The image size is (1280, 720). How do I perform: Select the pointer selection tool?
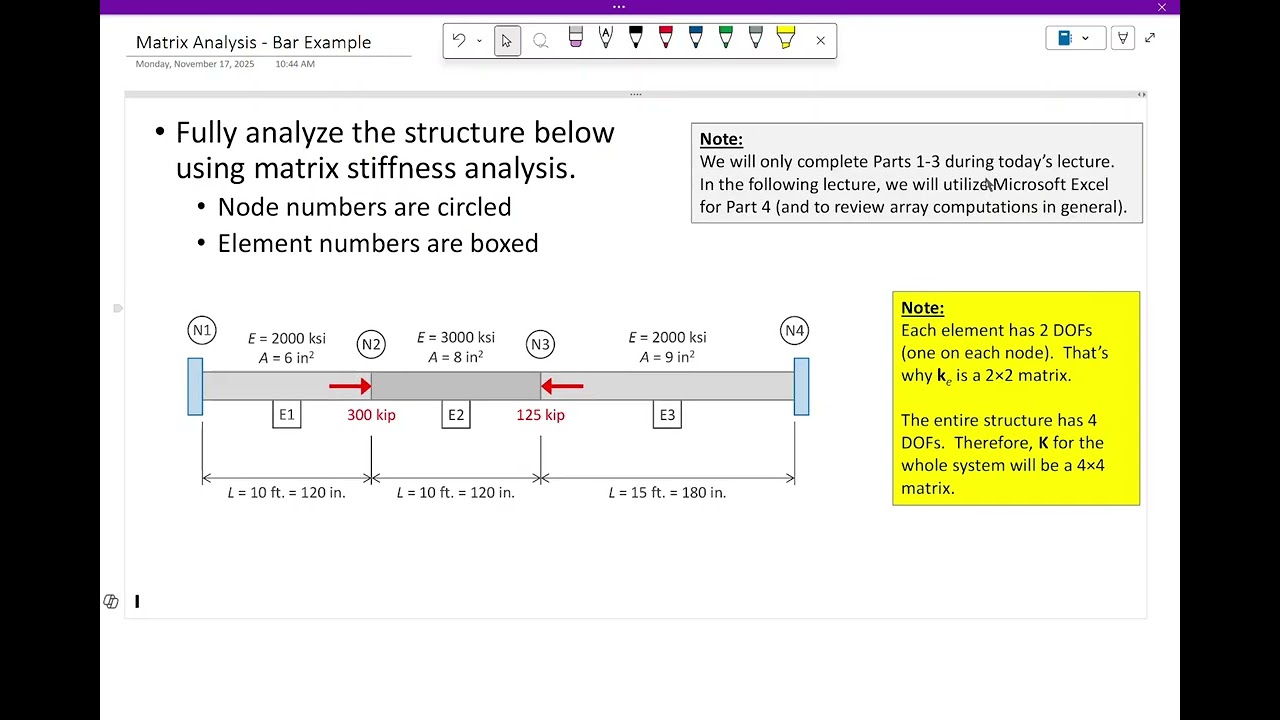[507, 41]
